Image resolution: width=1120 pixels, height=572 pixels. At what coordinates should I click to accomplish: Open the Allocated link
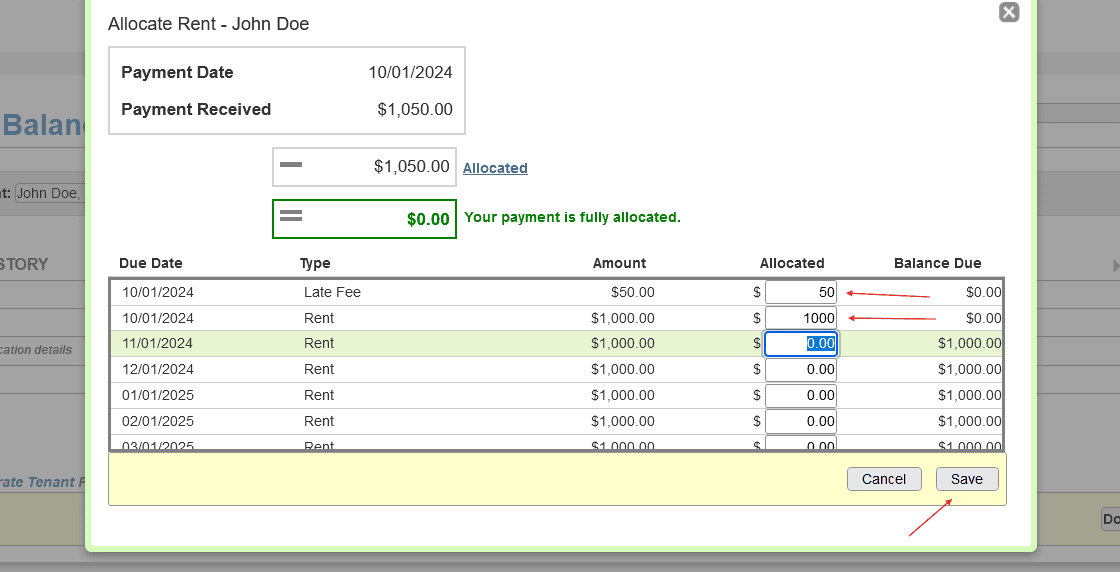click(495, 168)
